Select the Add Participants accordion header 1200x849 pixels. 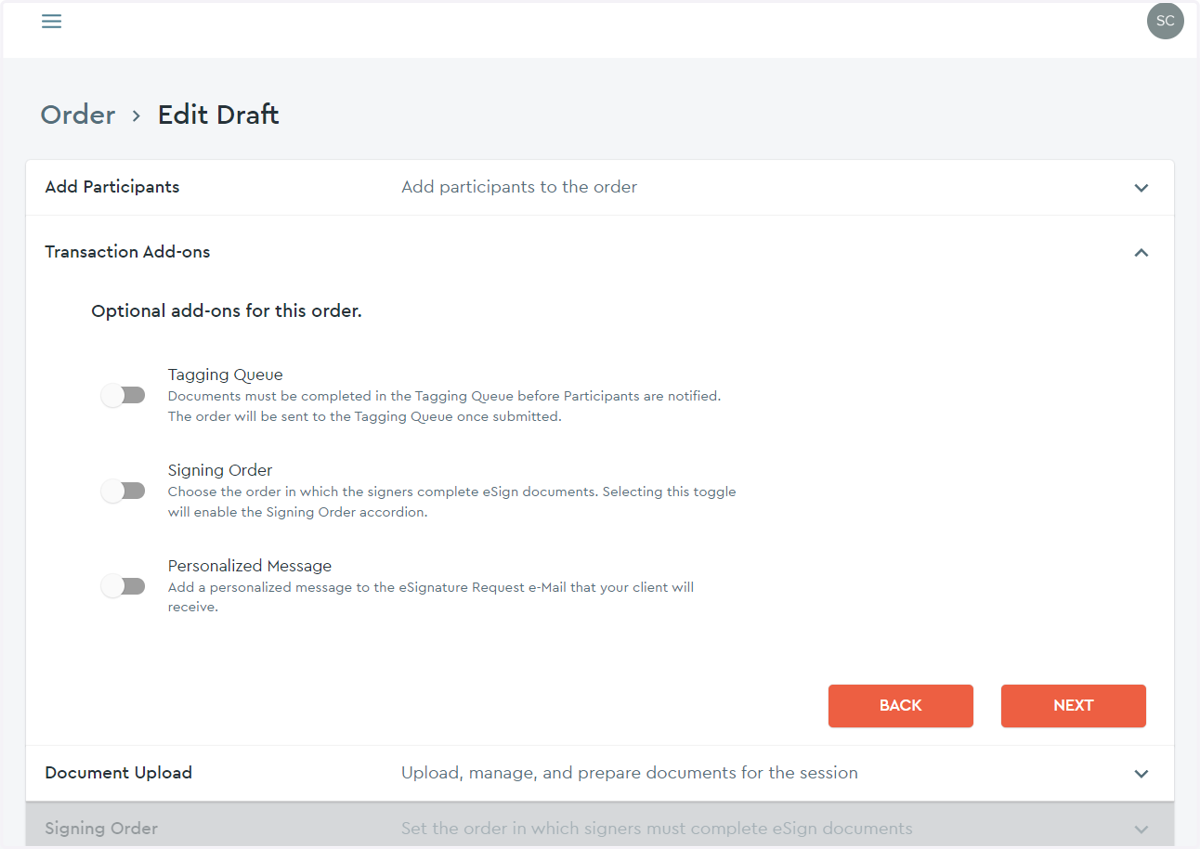[600, 188]
